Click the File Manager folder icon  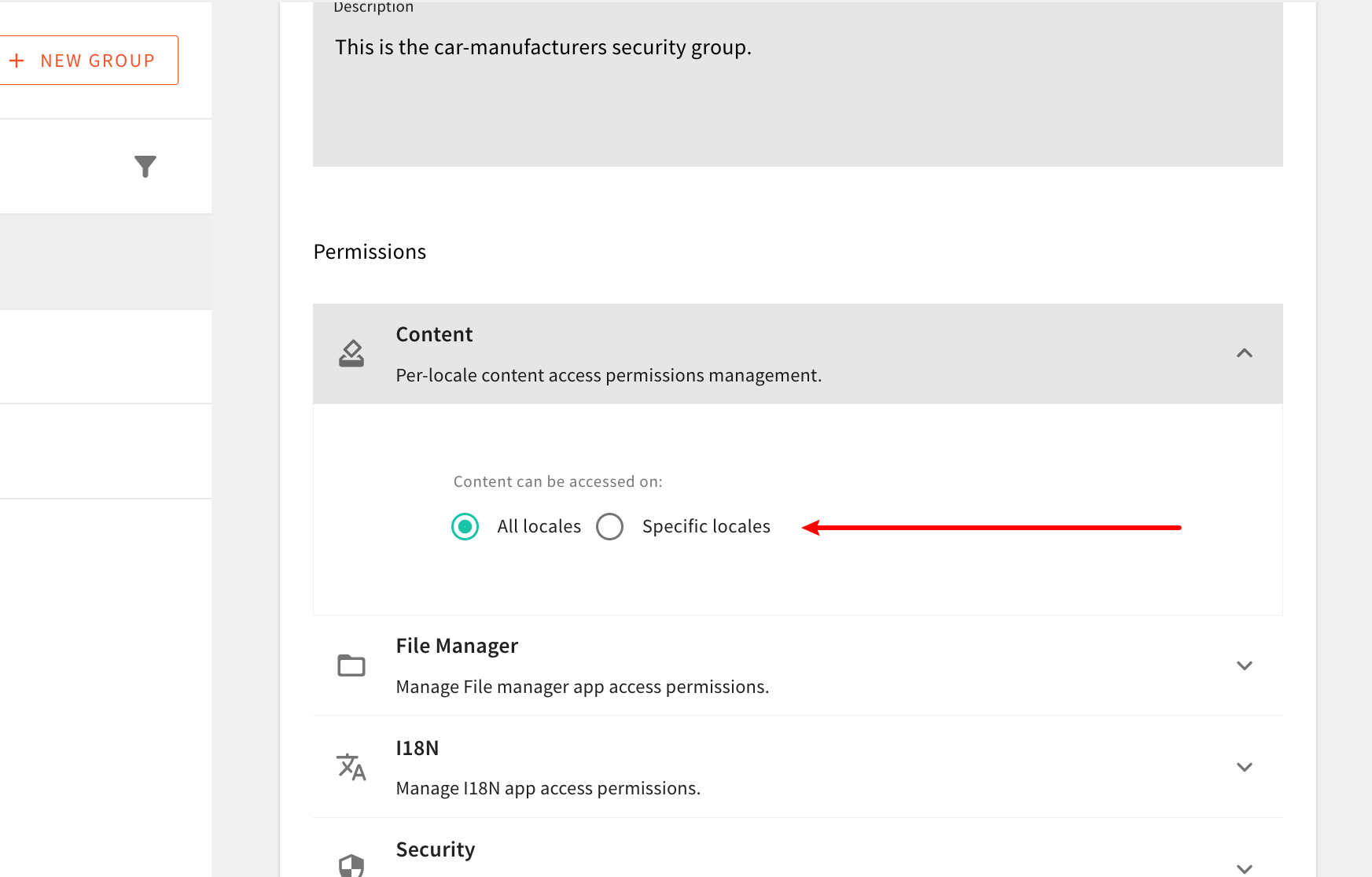pos(351,665)
